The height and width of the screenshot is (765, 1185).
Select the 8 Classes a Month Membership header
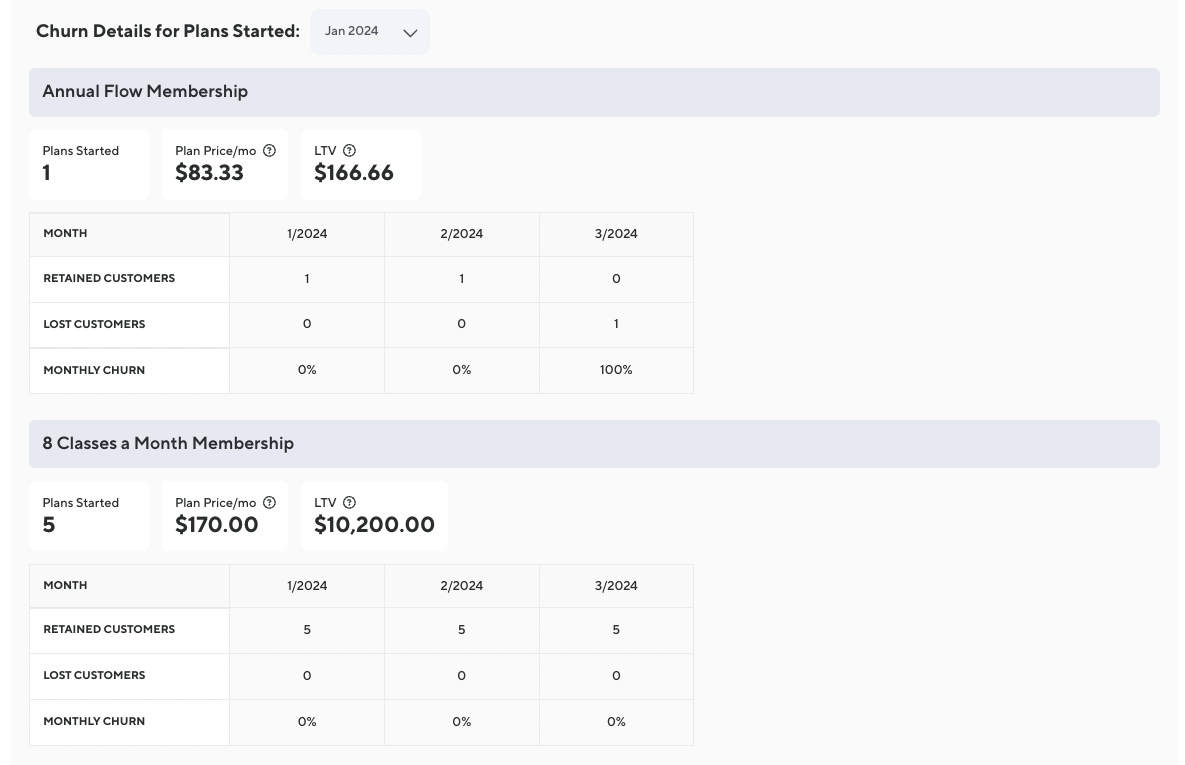click(168, 444)
